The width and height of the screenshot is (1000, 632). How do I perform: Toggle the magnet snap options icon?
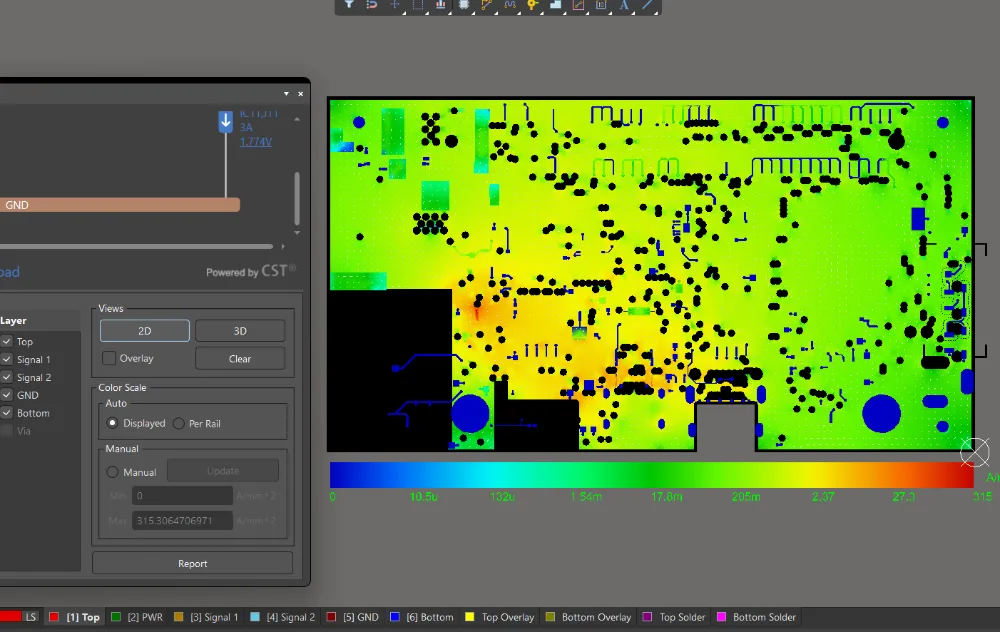372,4
